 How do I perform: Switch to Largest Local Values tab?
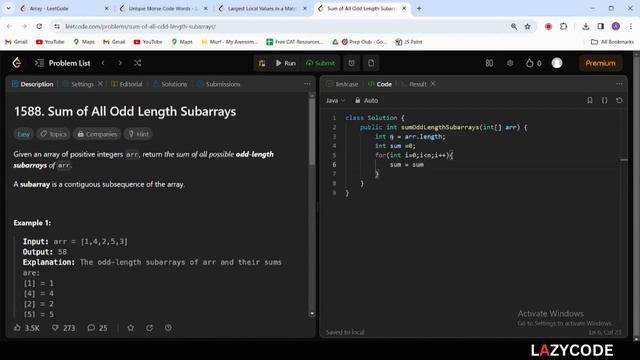[x=262, y=8]
